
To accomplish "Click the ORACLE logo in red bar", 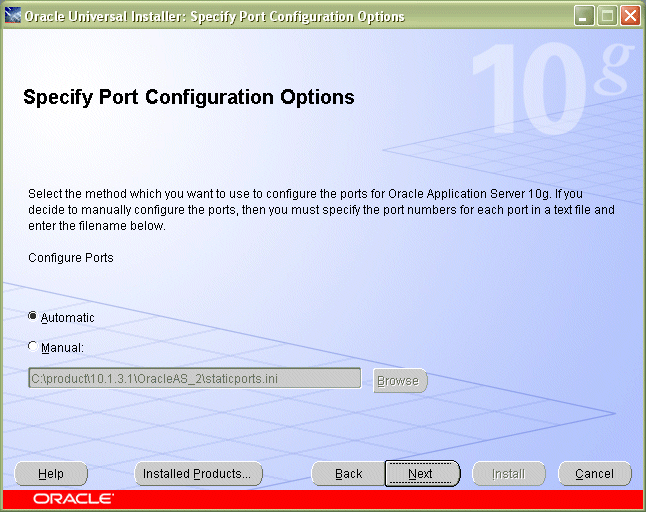I will click(73, 499).
